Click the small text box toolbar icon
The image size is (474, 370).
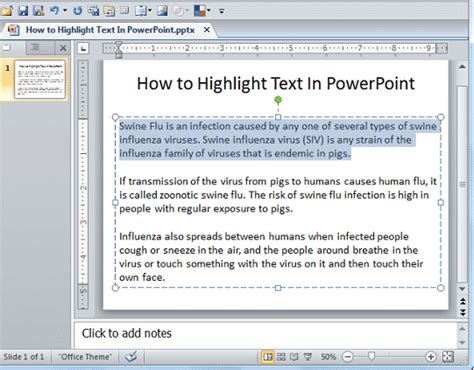pyautogui.click(x=124, y=11)
